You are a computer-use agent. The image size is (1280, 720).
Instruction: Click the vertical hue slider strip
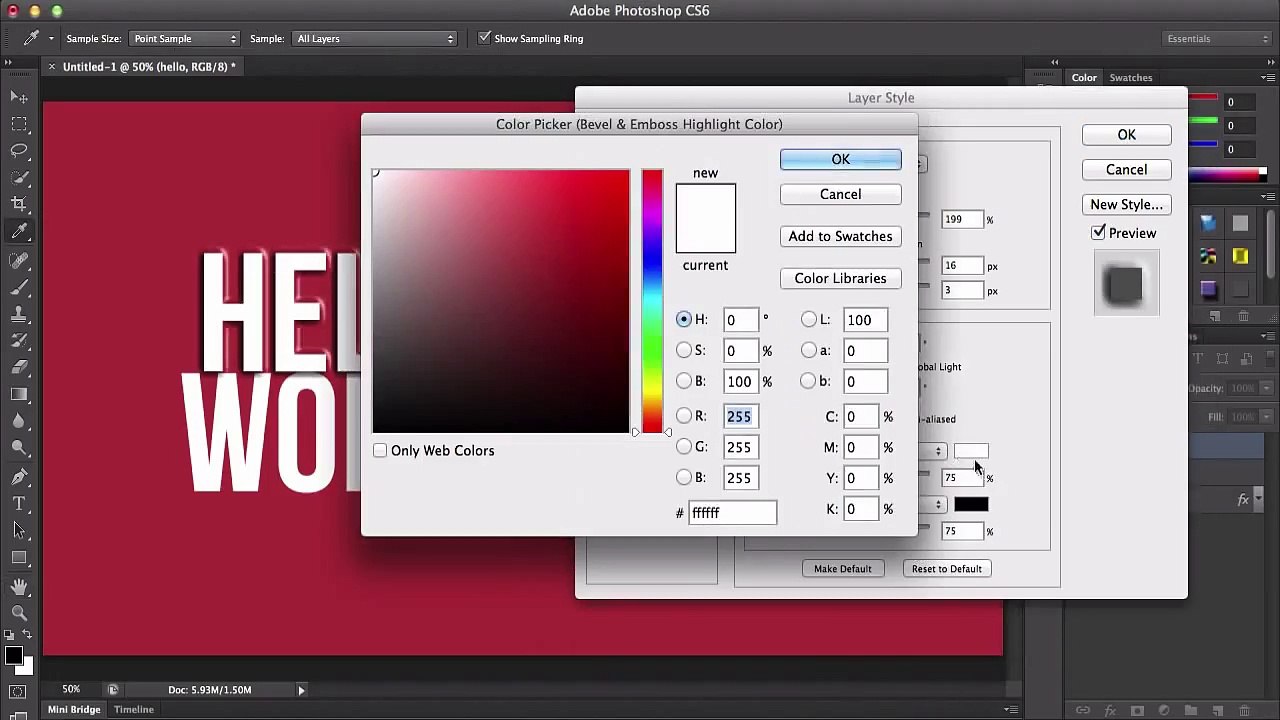(x=652, y=301)
